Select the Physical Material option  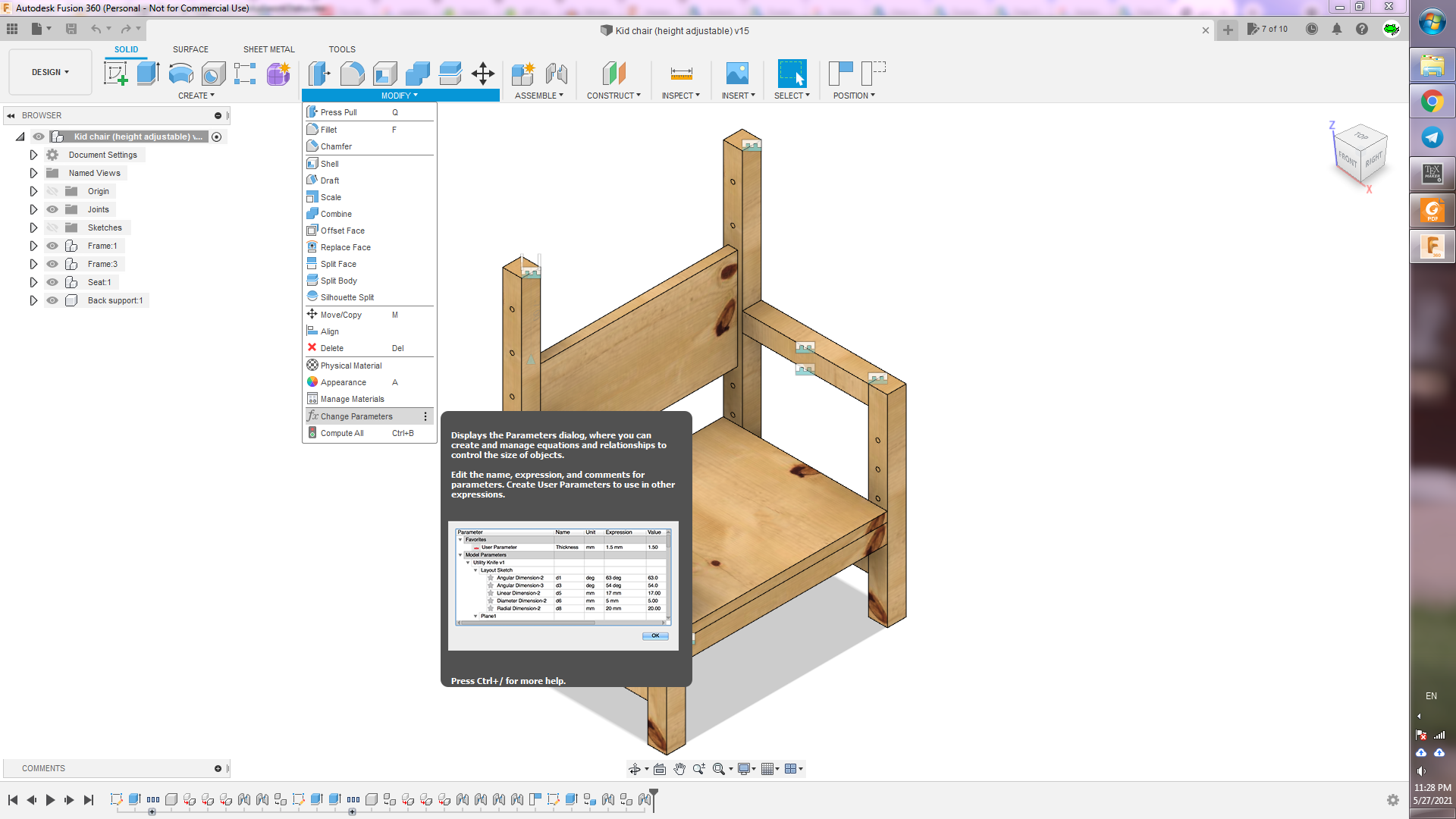[351, 365]
